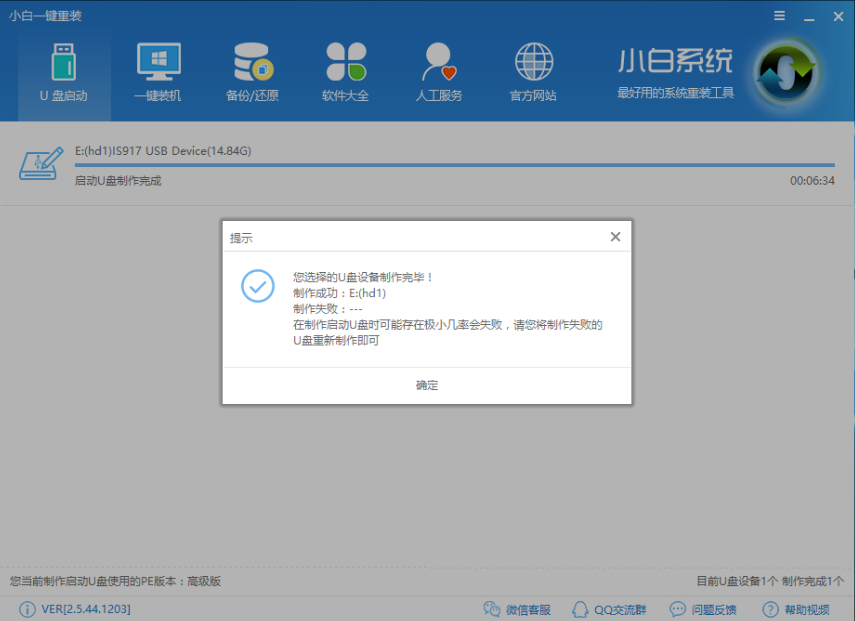Open 帮助视频 help videos
This screenshot has height=621, width=855.
click(770, 609)
